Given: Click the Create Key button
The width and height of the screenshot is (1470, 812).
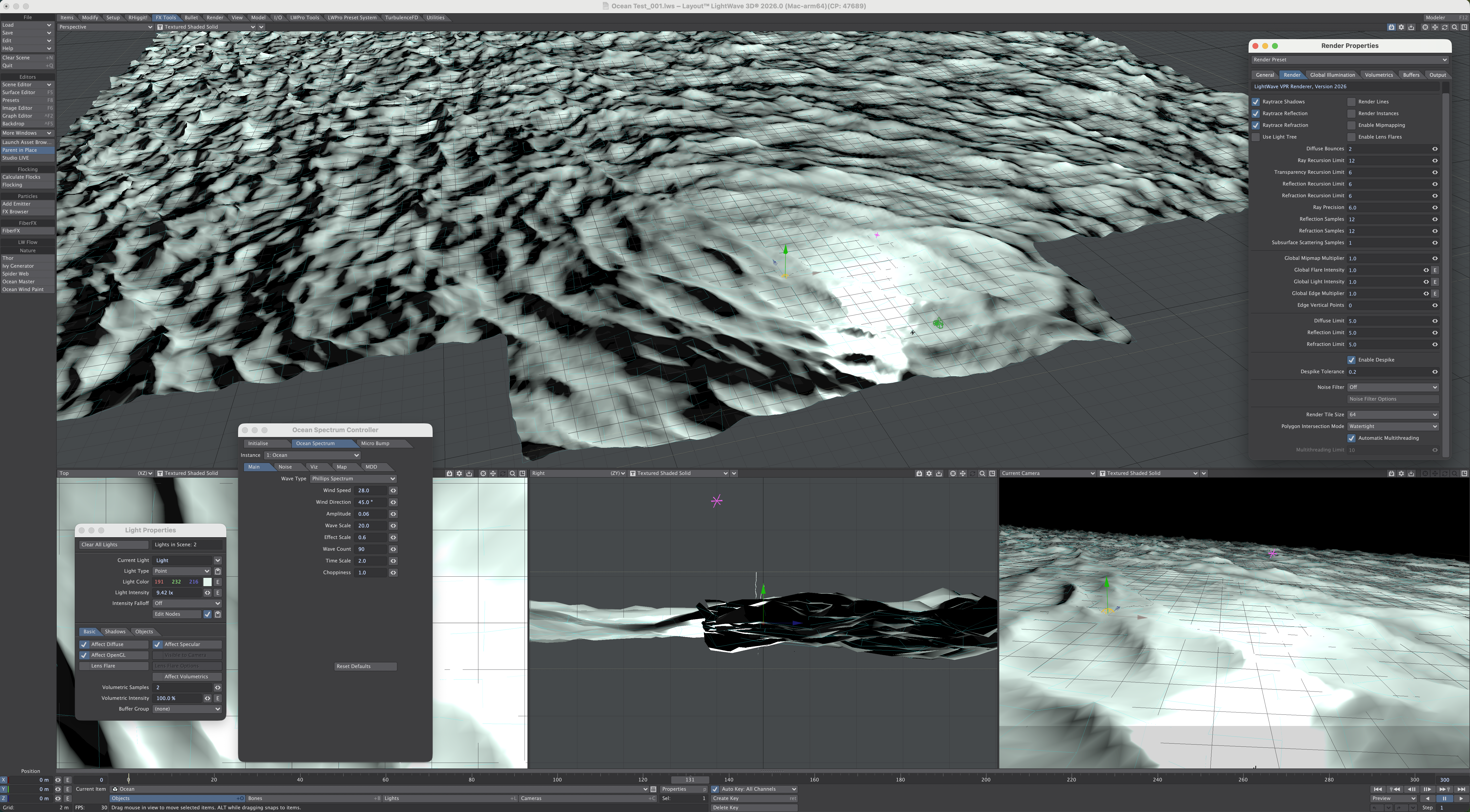Looking at the screenshot, I should pos(754,798).
